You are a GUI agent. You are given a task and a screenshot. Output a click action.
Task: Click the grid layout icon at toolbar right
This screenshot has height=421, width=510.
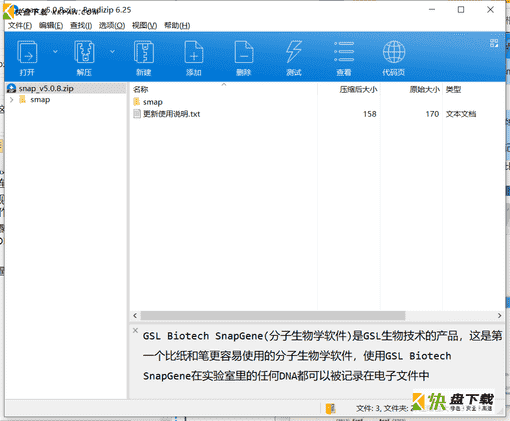494,43
